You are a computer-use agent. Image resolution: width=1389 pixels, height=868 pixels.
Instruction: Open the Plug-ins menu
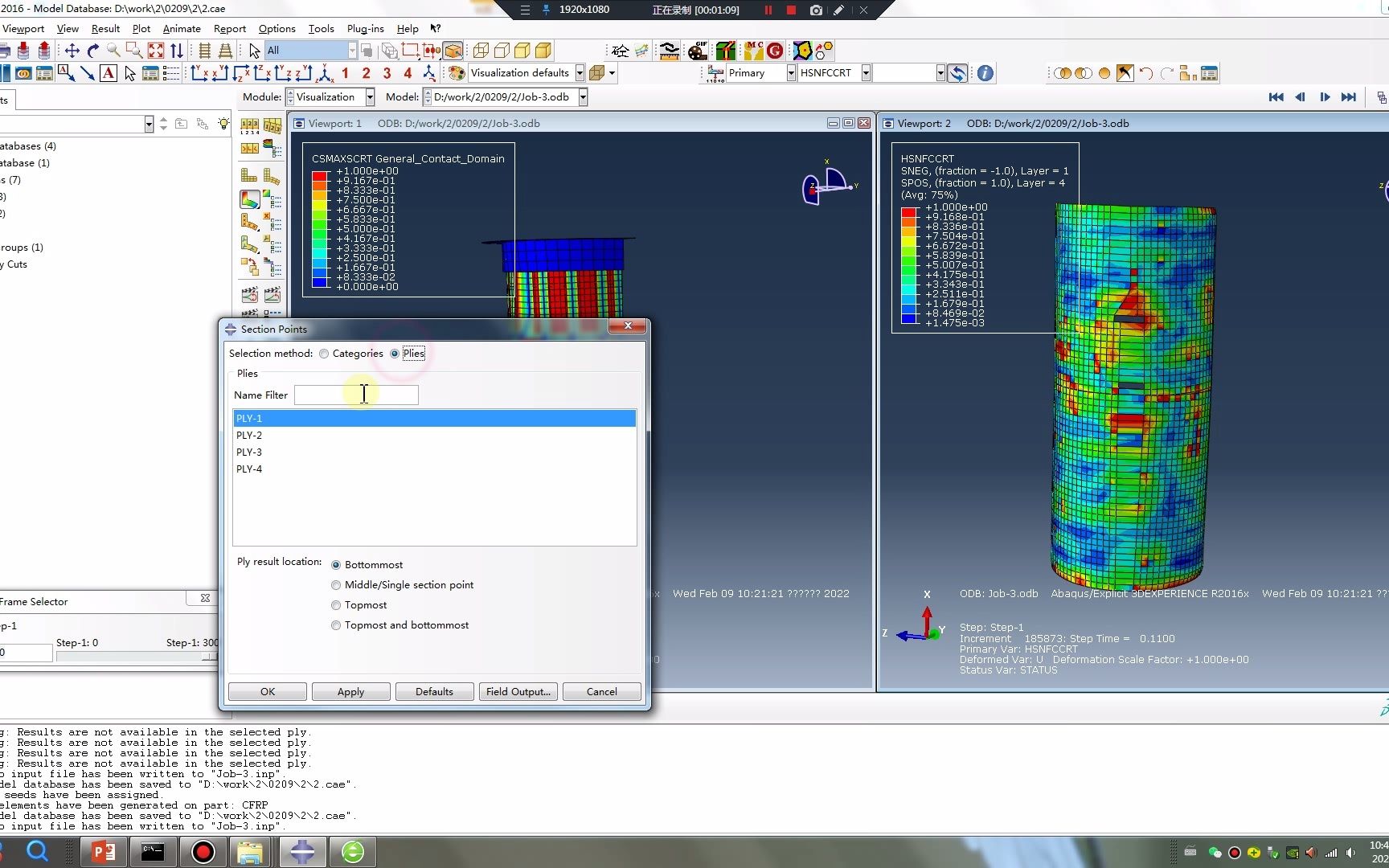tap(365, 28)
